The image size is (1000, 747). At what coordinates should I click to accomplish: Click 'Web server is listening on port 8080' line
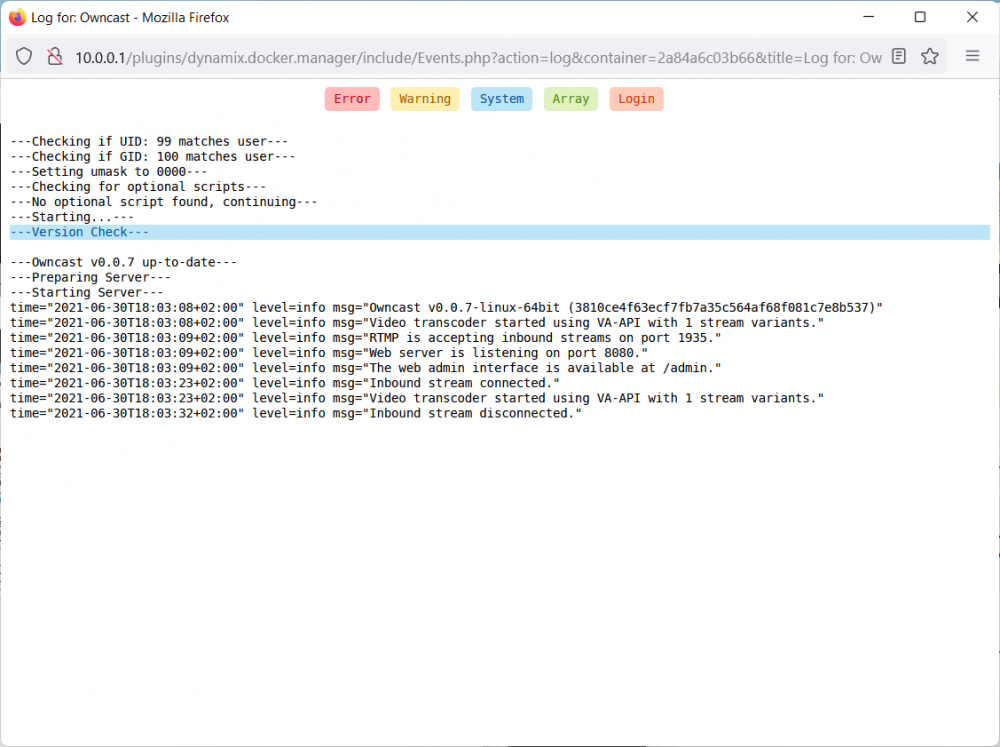(x=329, y=353)
